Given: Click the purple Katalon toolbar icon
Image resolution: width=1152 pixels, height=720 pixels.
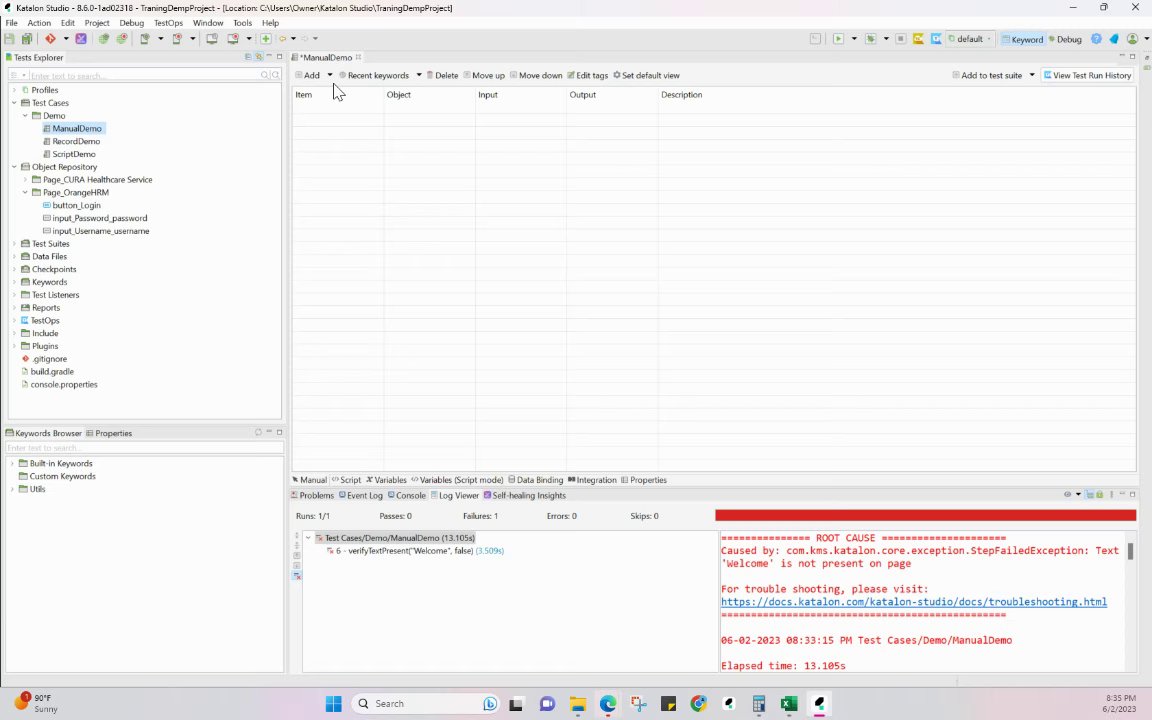Looking at the screenshot, I should tap(81, 39).
